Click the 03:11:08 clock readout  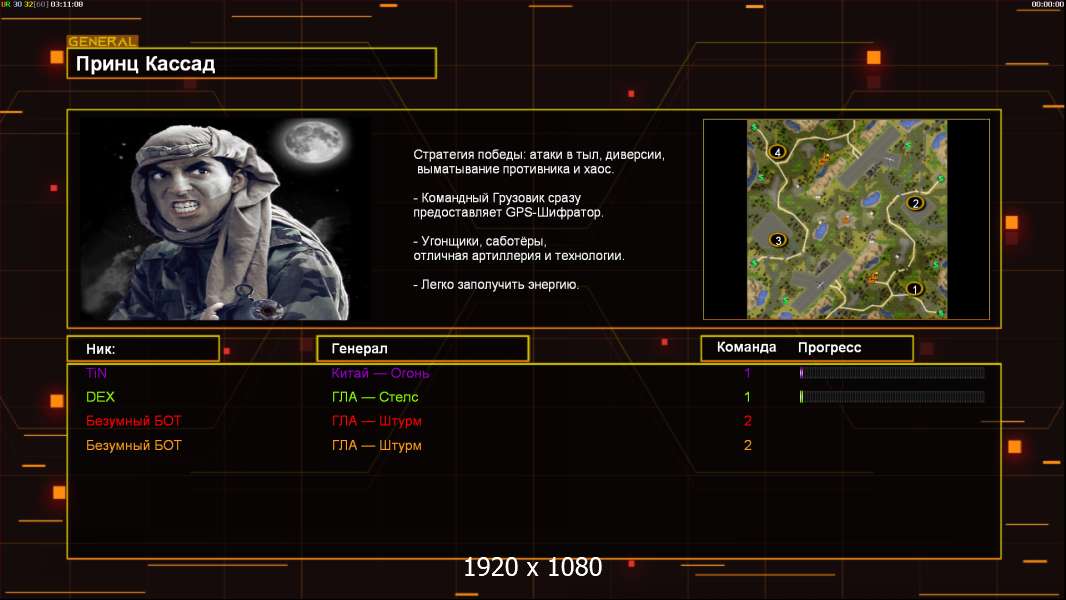(67, 4)
